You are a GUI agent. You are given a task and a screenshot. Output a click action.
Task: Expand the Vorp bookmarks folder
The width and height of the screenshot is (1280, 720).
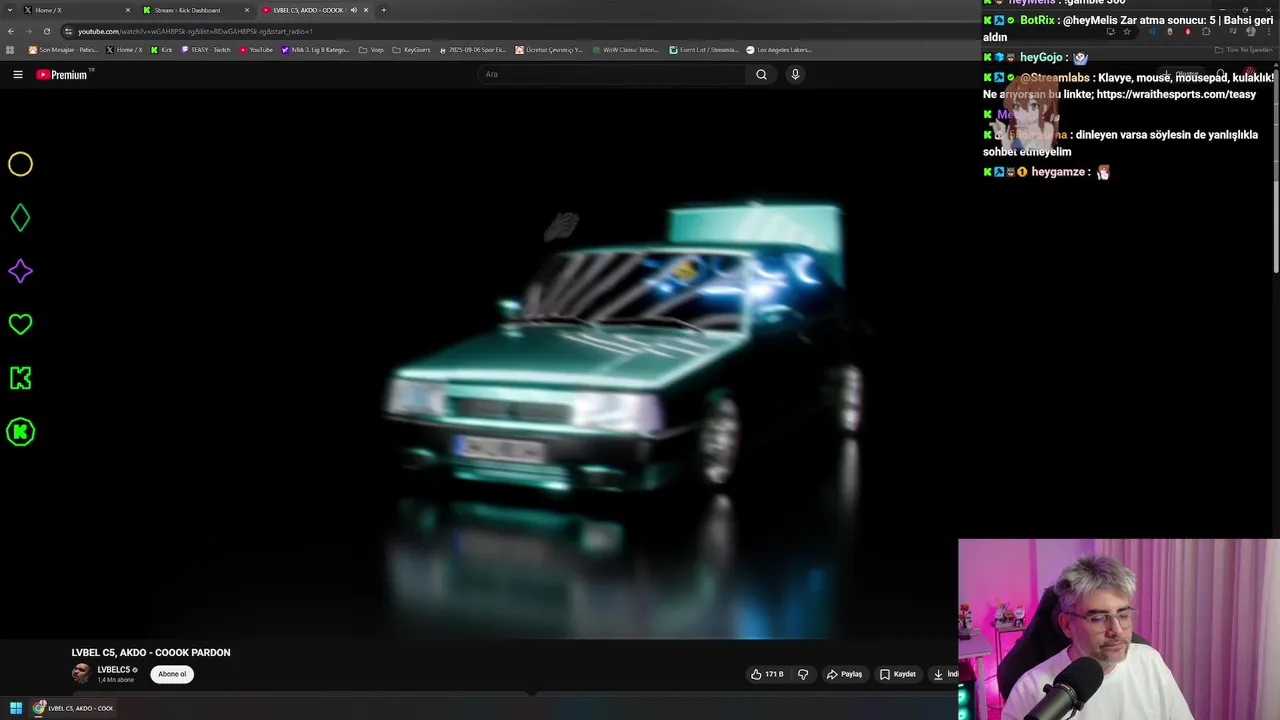point(371,50)
